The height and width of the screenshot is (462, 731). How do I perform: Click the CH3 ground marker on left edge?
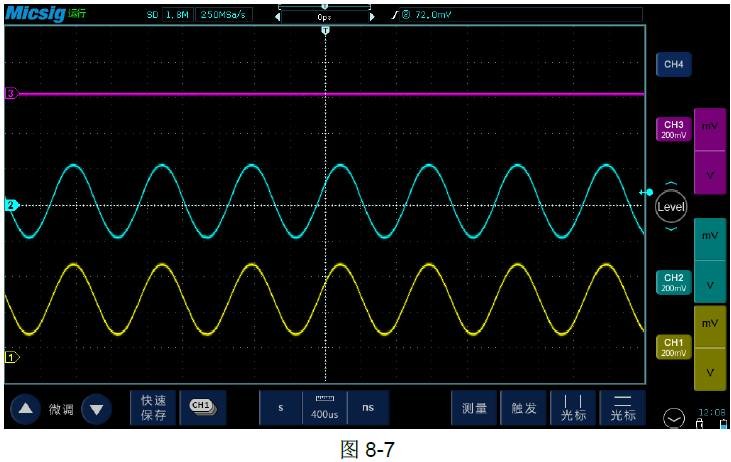(x=12, y=93)
